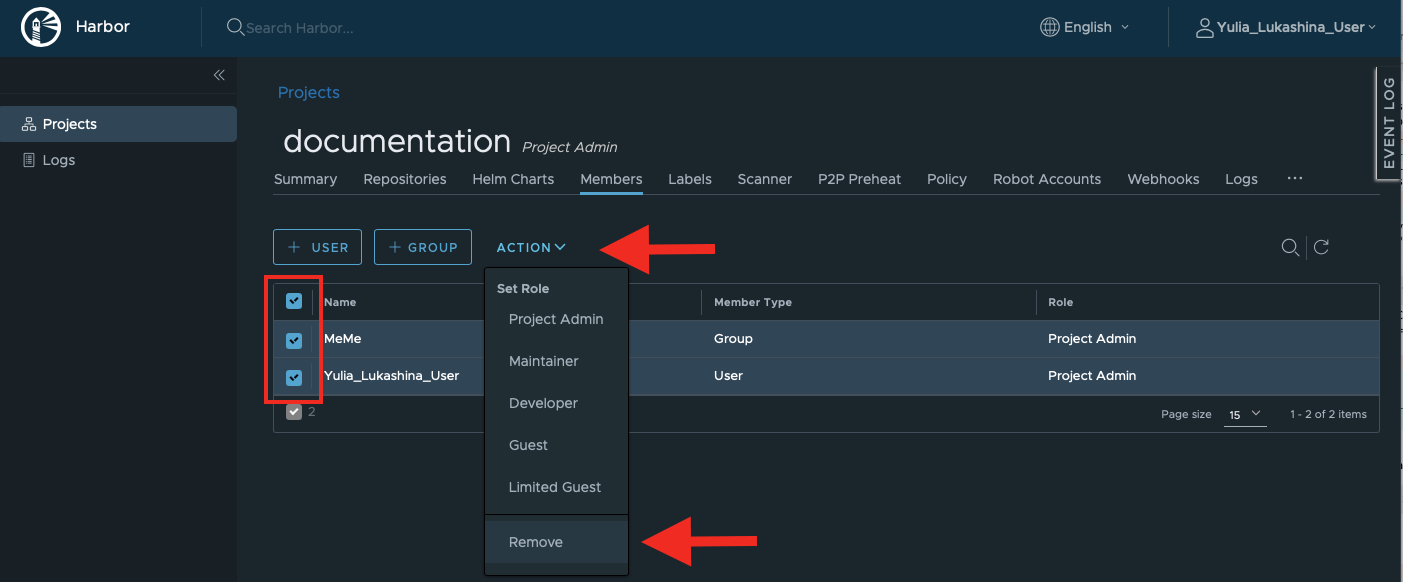1403x582 pixels.
Task: Click the + USER button
Action: [318, 247]
